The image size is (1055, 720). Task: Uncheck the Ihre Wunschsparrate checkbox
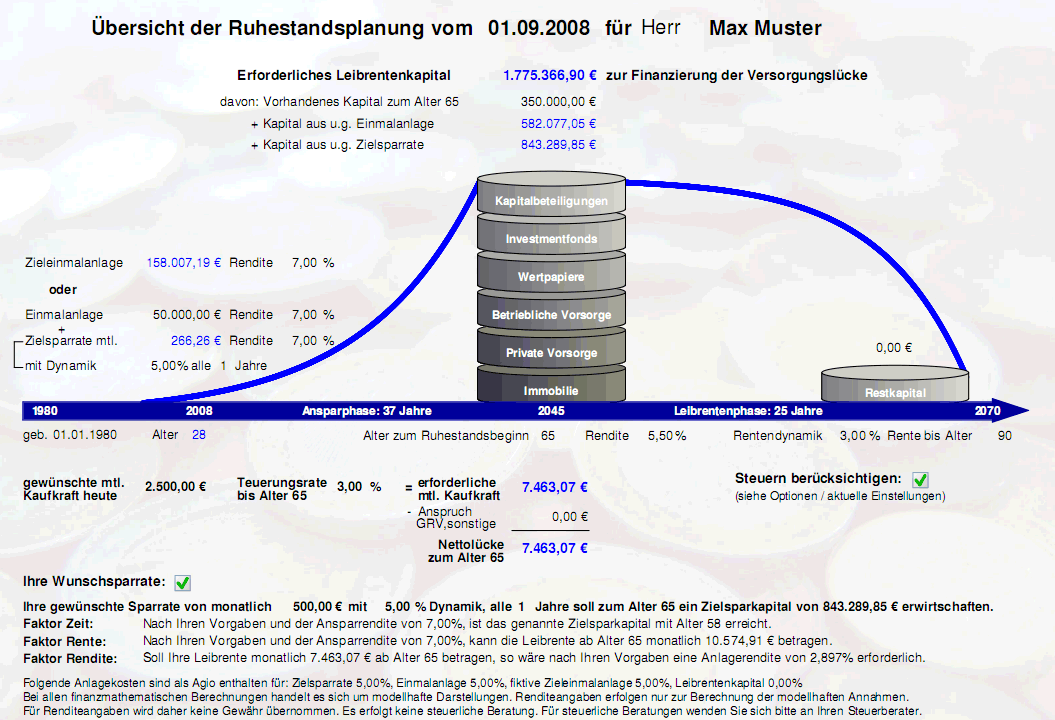(182, 582)
